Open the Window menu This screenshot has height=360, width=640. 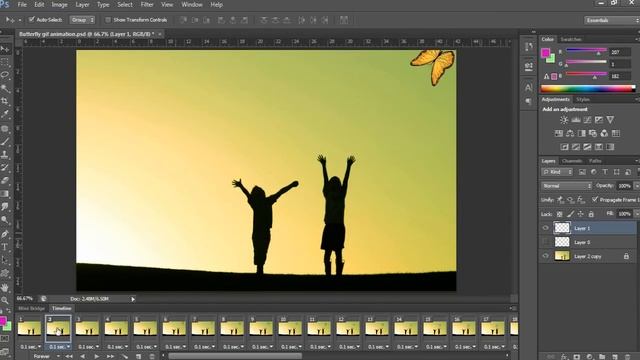(x=192, y=5)
